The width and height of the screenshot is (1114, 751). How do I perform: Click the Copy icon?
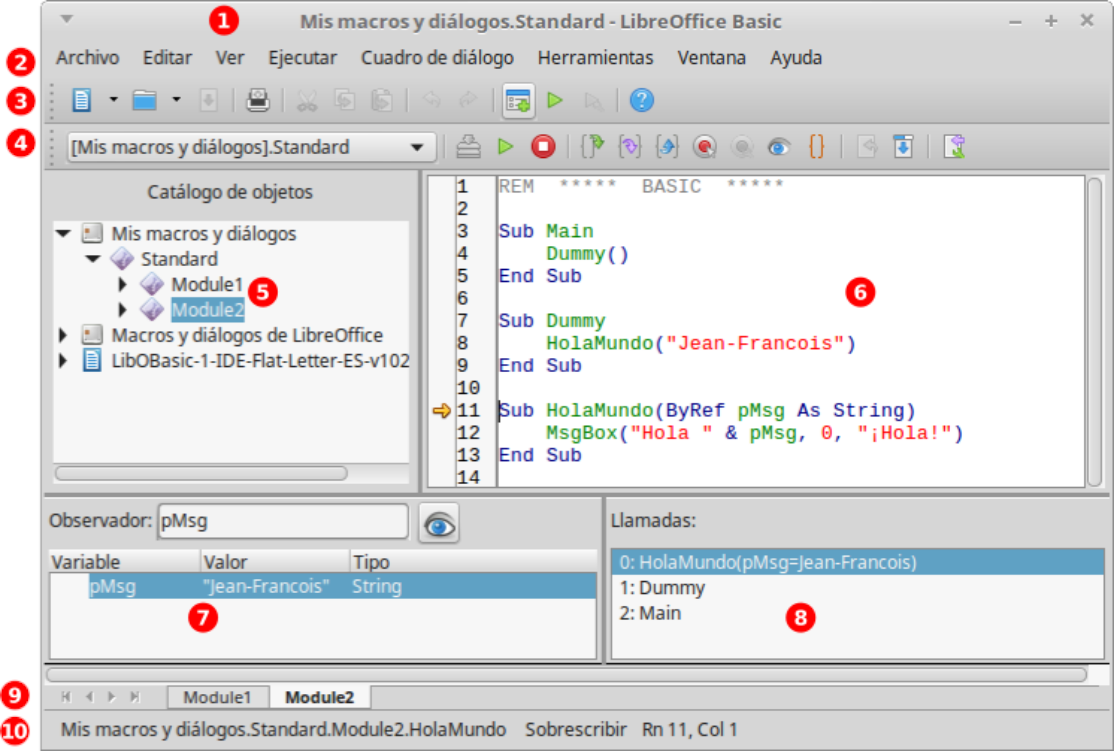[x=345, y=100]
